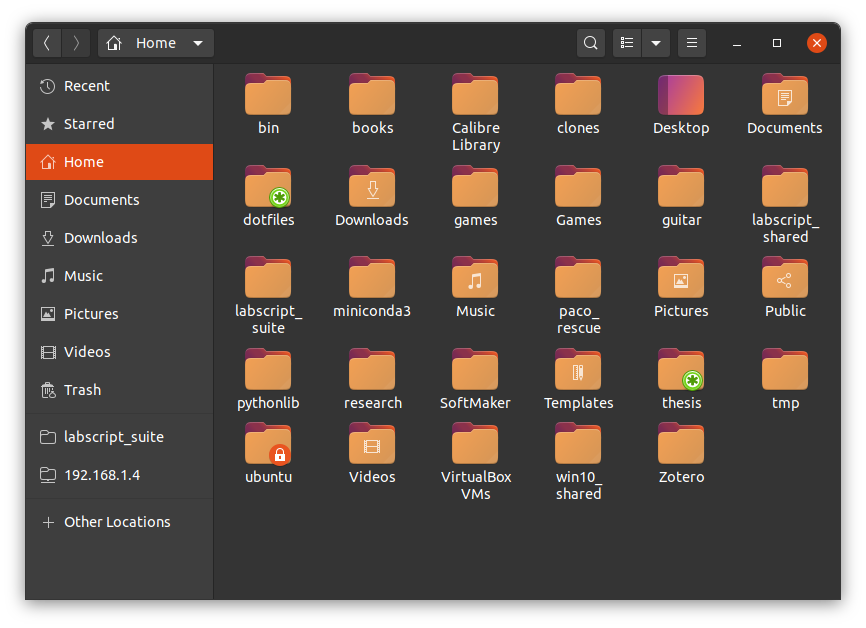
Task: Open 192.168.1.4 network bookmark
Action: click(119, 475)
